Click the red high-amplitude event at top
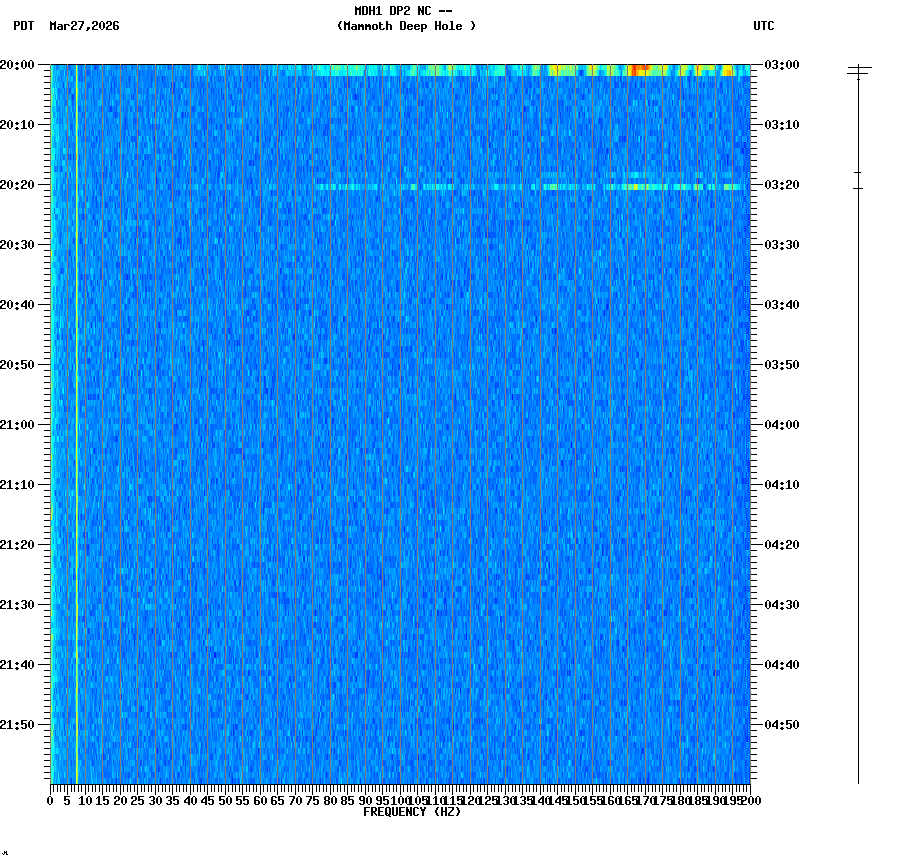Image resolution: width=902 pixels, height=864 pixels. tap(636, 68)
